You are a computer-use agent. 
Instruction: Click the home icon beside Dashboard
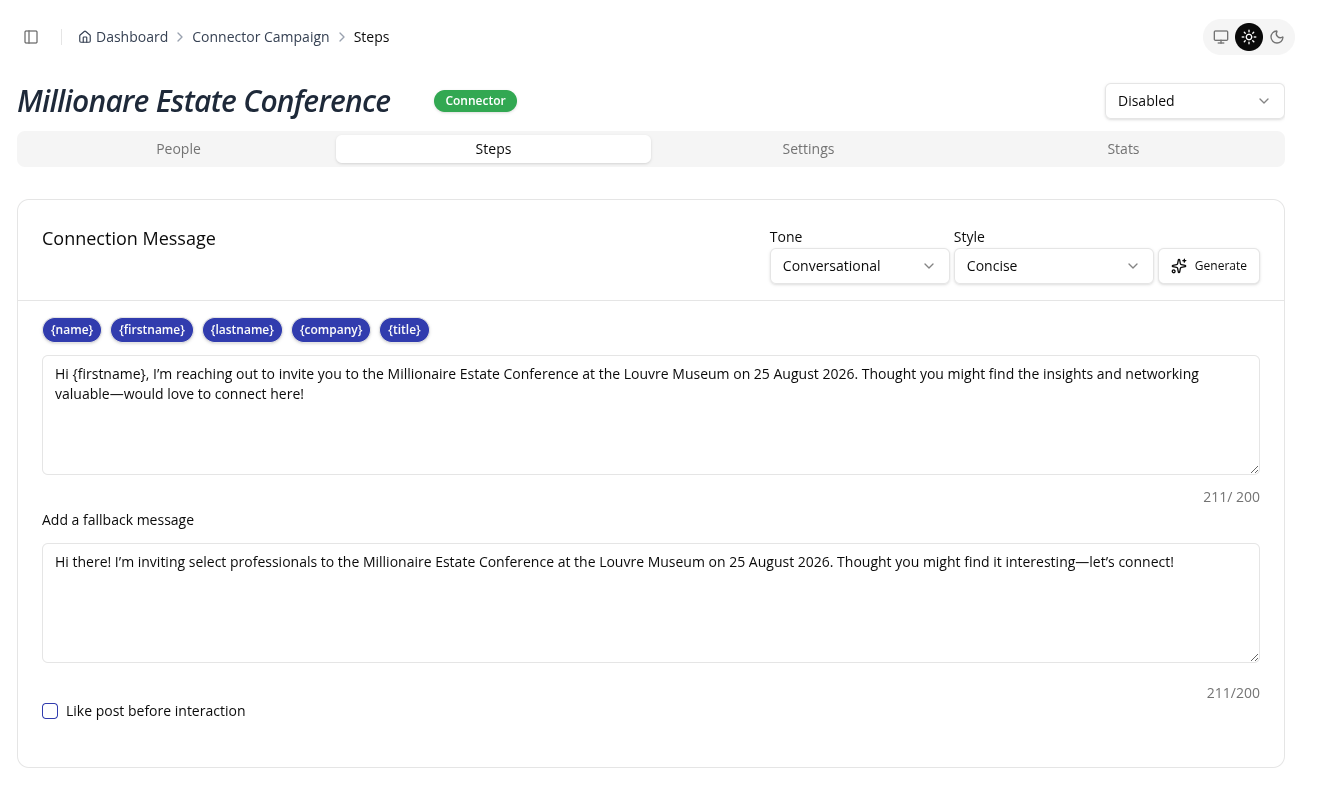(85, 37)
